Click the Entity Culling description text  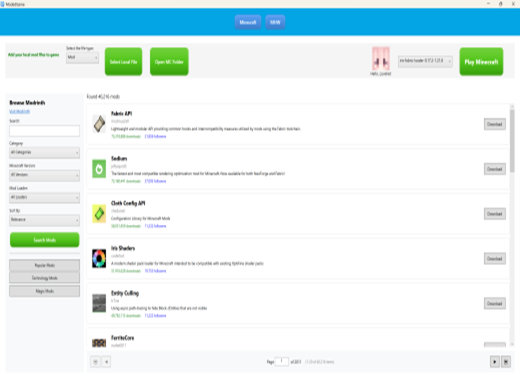(x=159, y=308)
